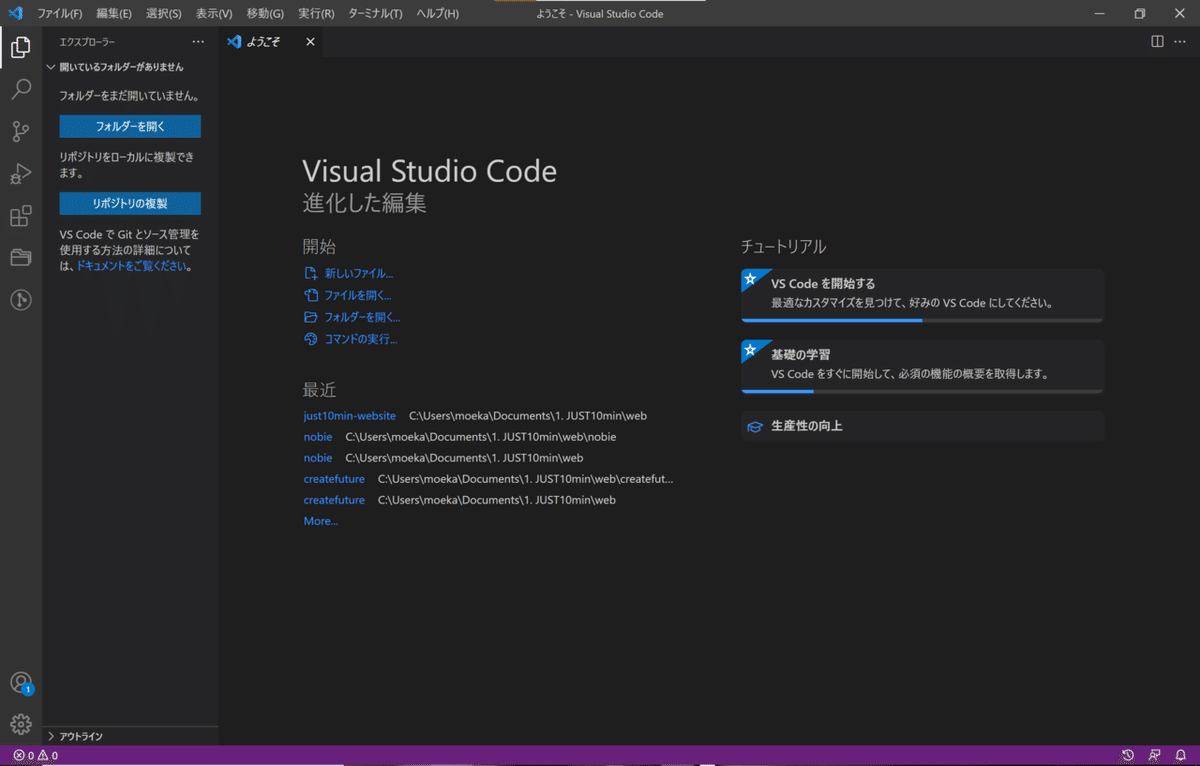
Task: Open the Search view in activity bar
Action: [x=21, y=90]
